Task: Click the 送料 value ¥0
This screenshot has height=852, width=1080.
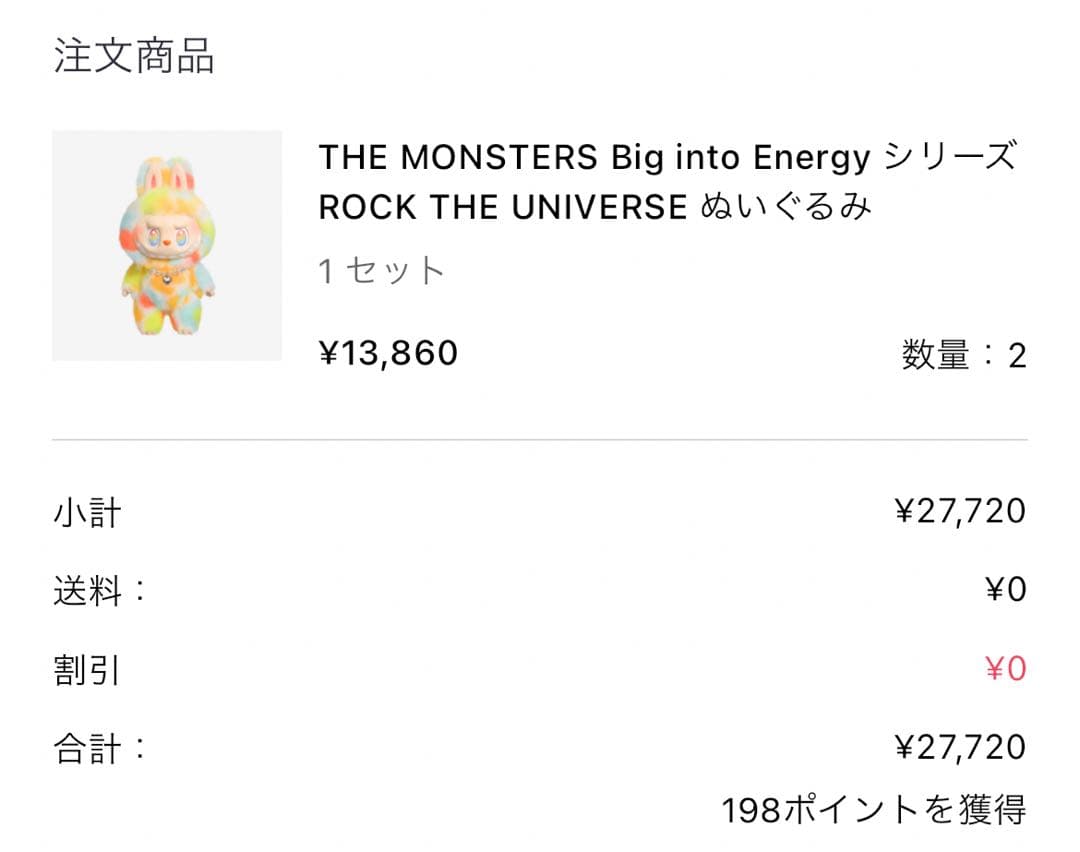Action: pos(1005,590)
